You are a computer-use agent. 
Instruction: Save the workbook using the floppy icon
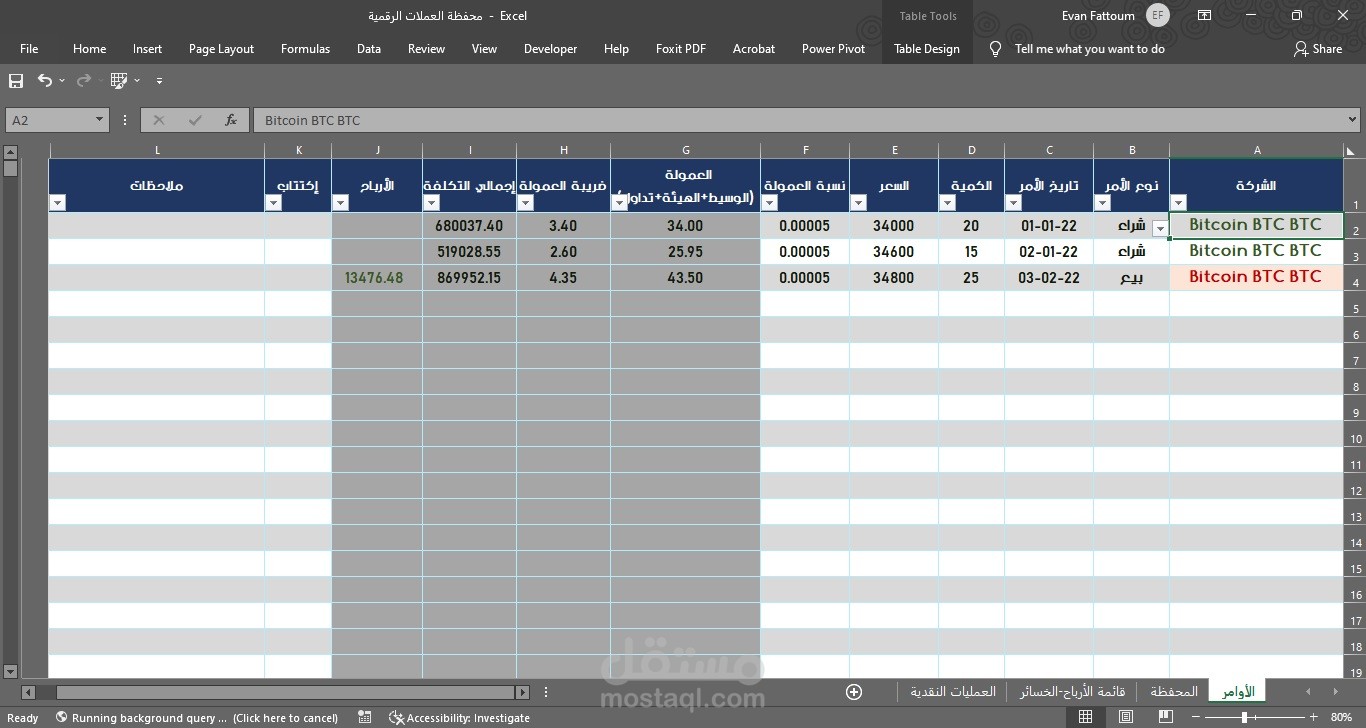[16, 80]
